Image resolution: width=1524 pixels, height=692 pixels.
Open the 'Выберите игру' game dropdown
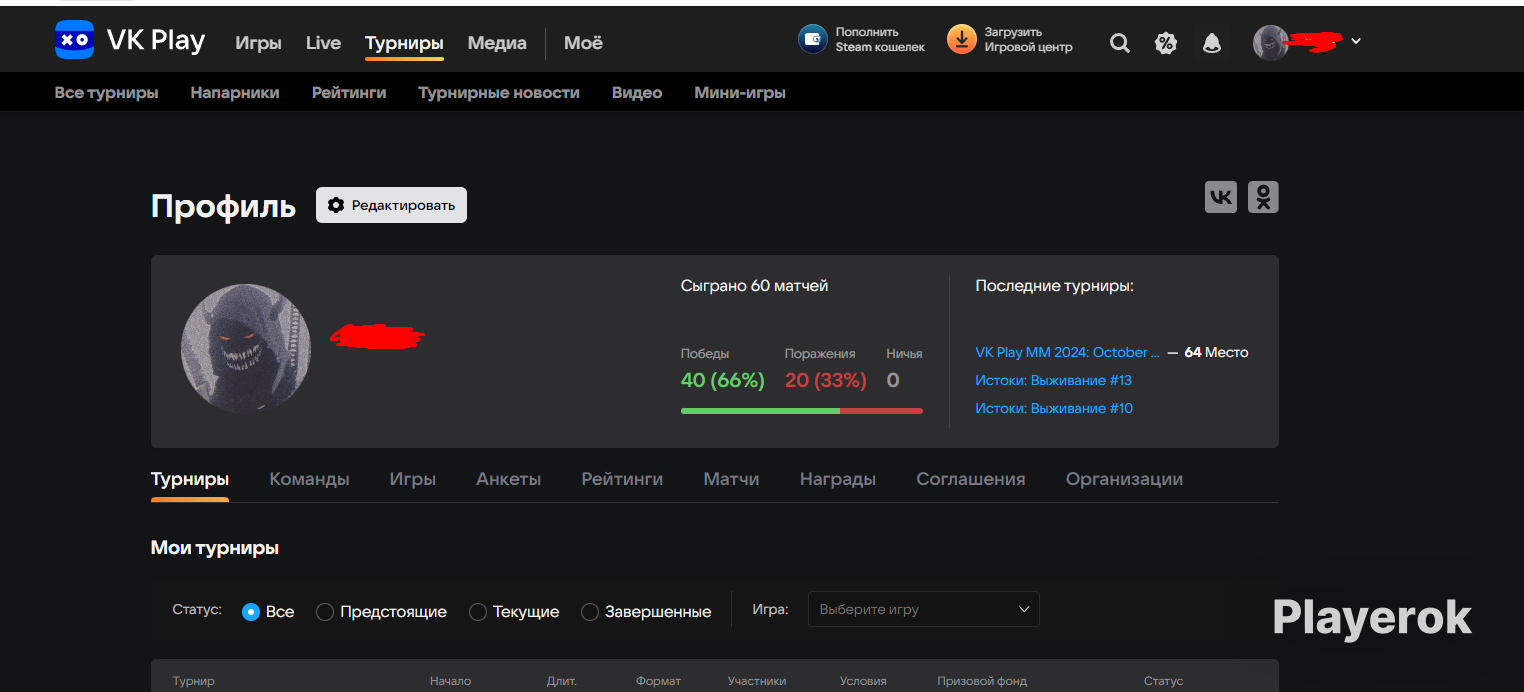[924, 609]
